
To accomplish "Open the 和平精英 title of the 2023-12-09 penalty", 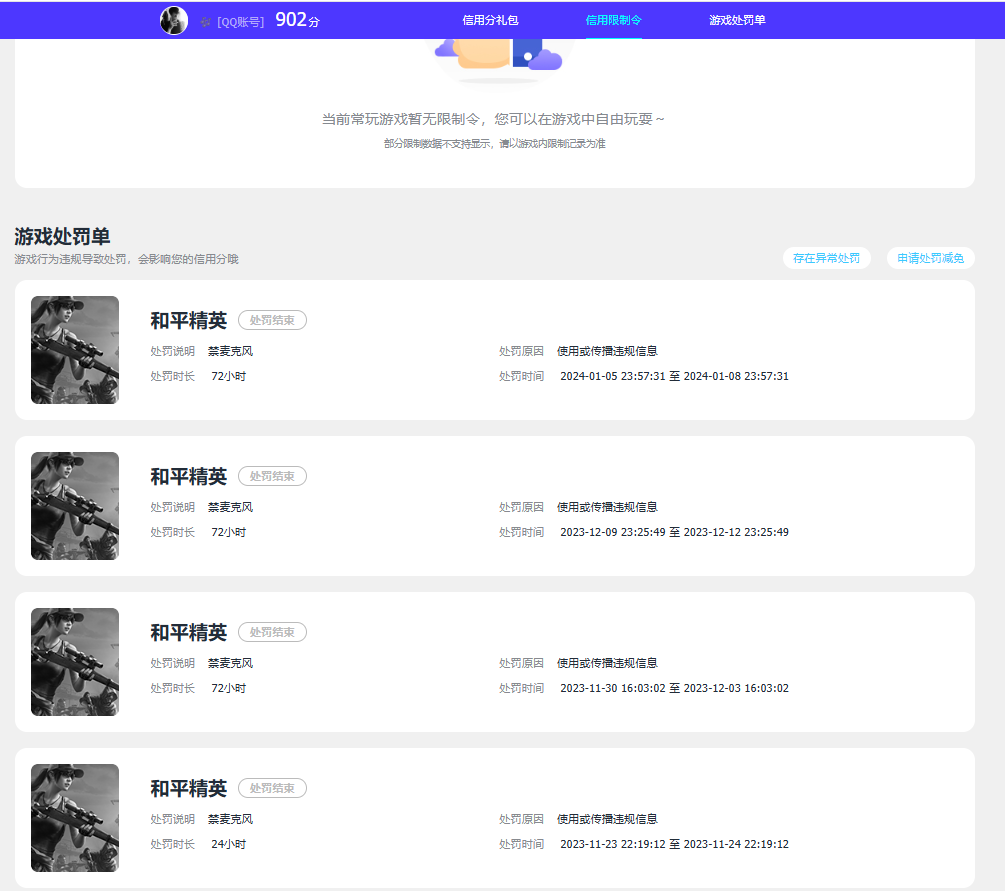I will 189,476.
